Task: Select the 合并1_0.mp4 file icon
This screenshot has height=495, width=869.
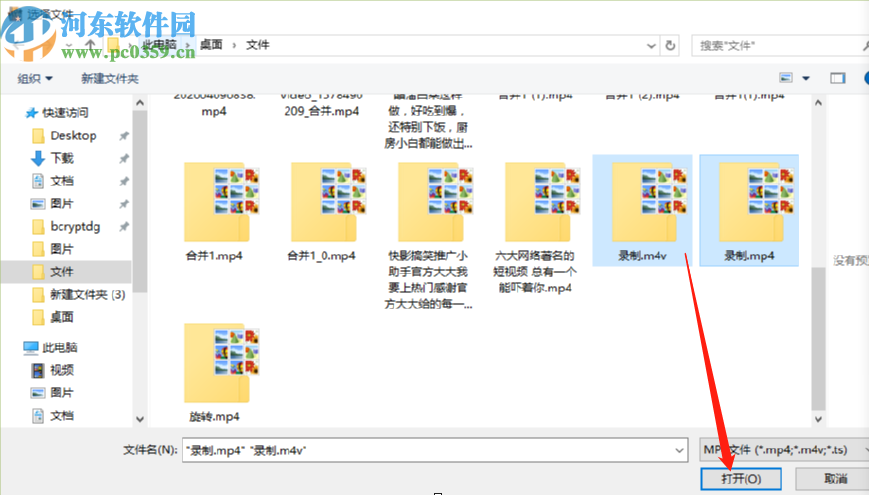Action: click(329, 202)
